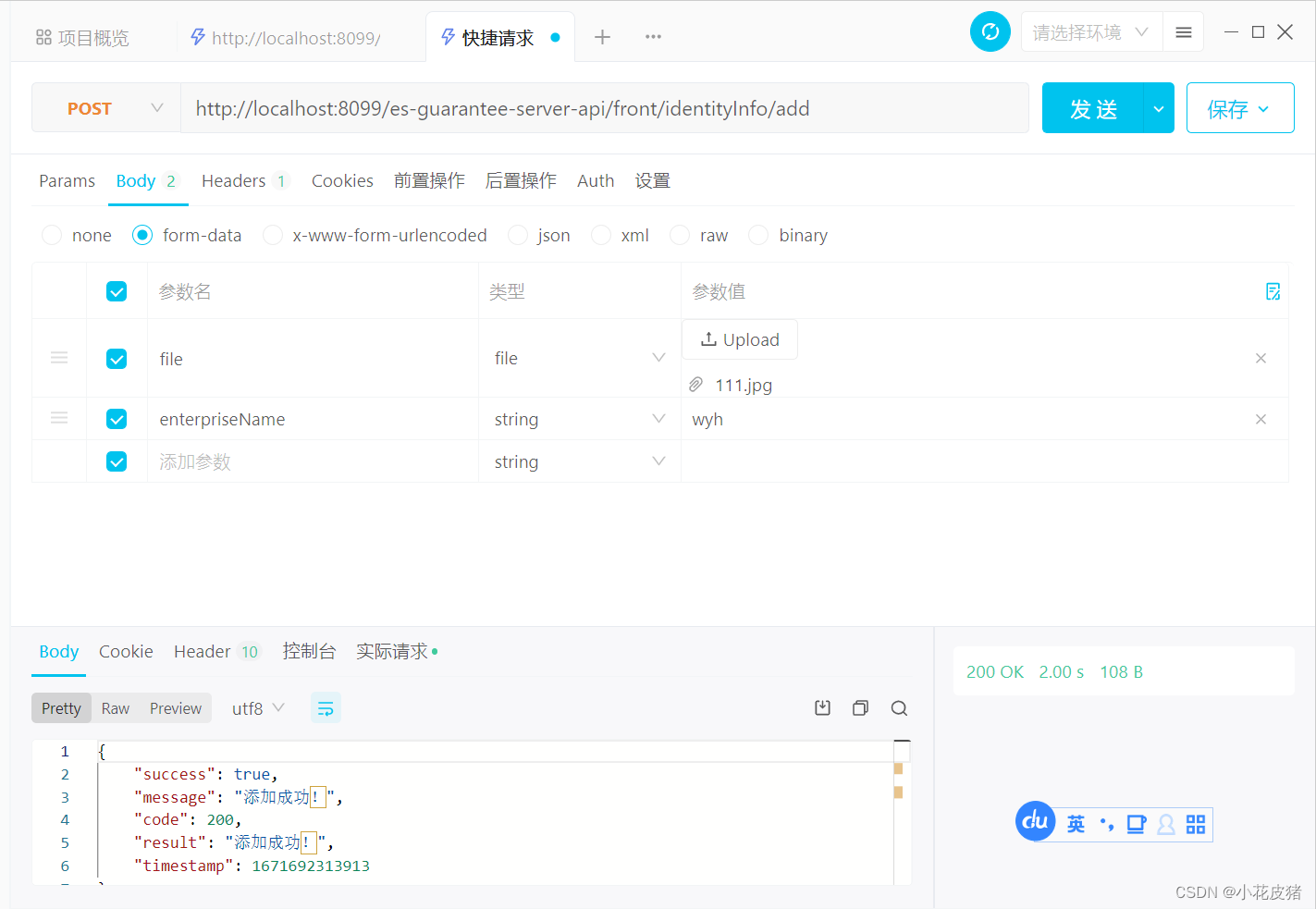Open the 实际请求 tab

397,652
